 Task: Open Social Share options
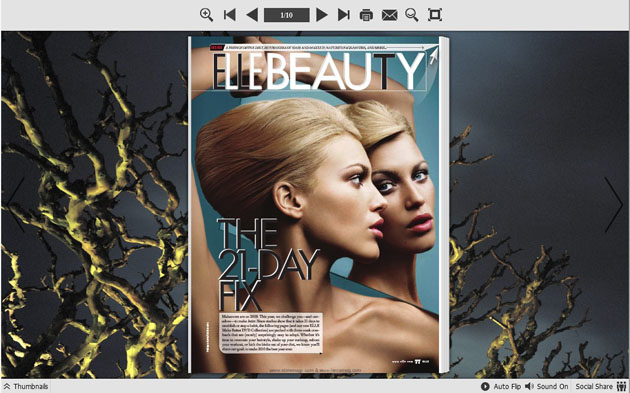click(x=601, y=386)
